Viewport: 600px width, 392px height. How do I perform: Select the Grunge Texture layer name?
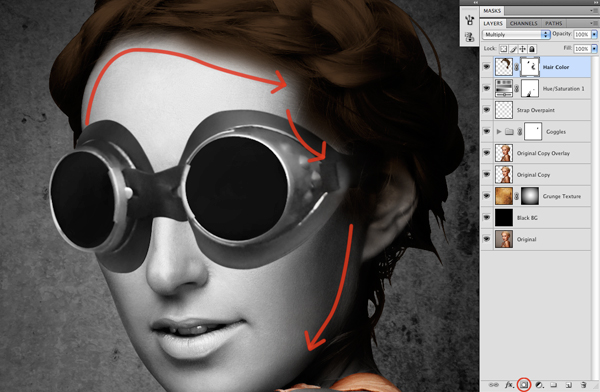click(x=562, y=196)
